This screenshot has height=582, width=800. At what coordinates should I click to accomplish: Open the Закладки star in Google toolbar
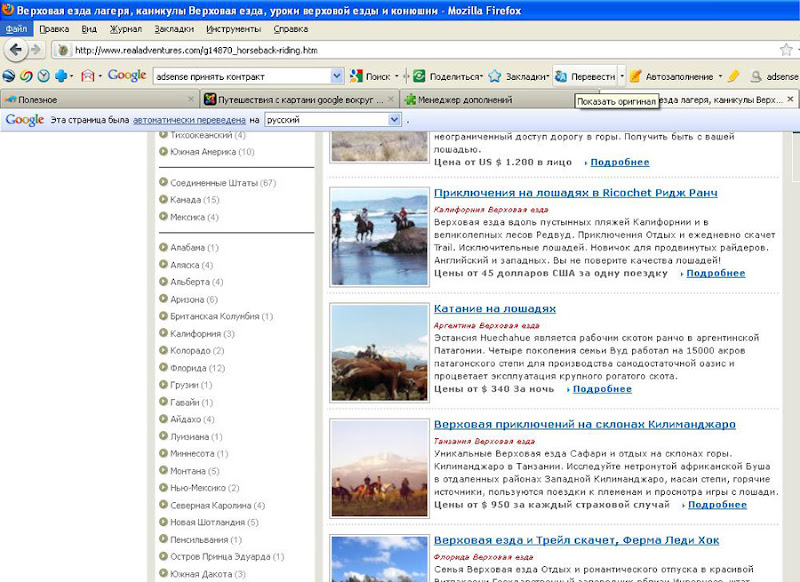[x=494, y=77]
